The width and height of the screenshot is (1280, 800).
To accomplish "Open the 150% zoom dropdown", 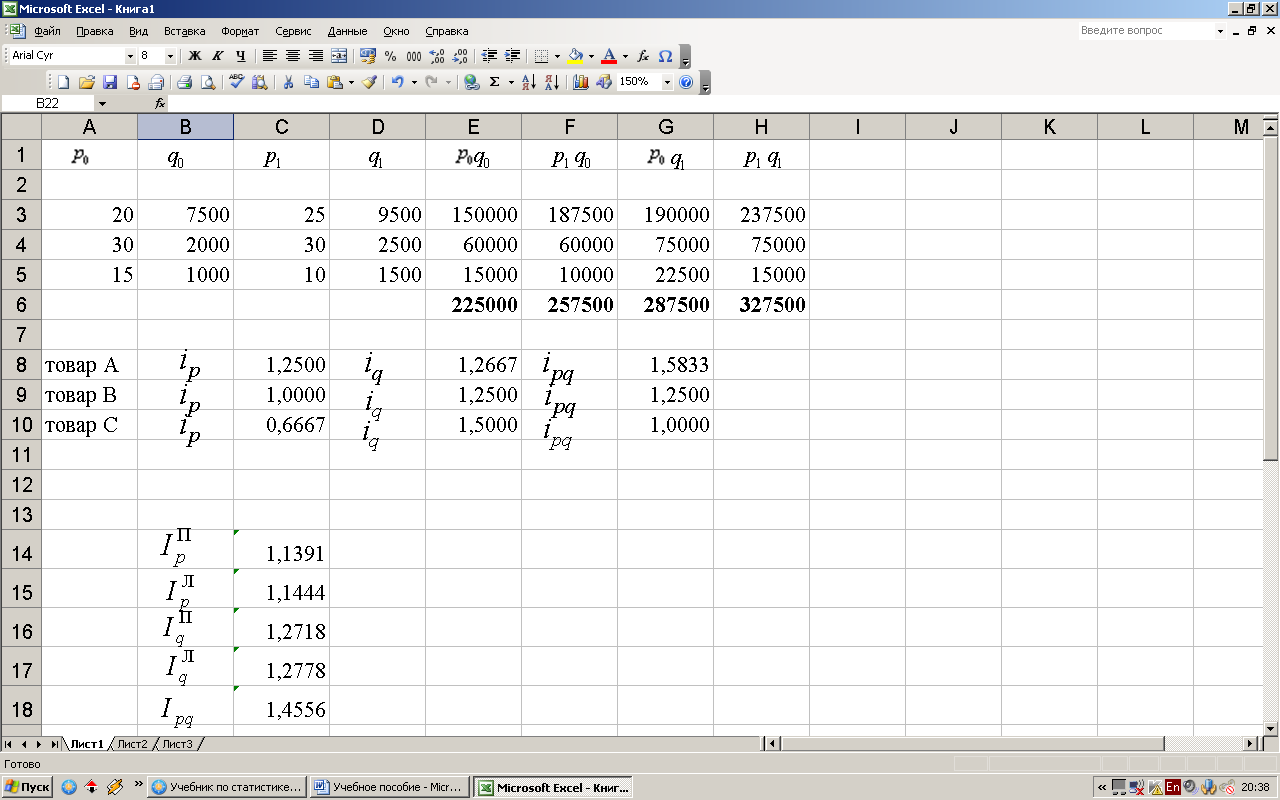I will (667, 82).
